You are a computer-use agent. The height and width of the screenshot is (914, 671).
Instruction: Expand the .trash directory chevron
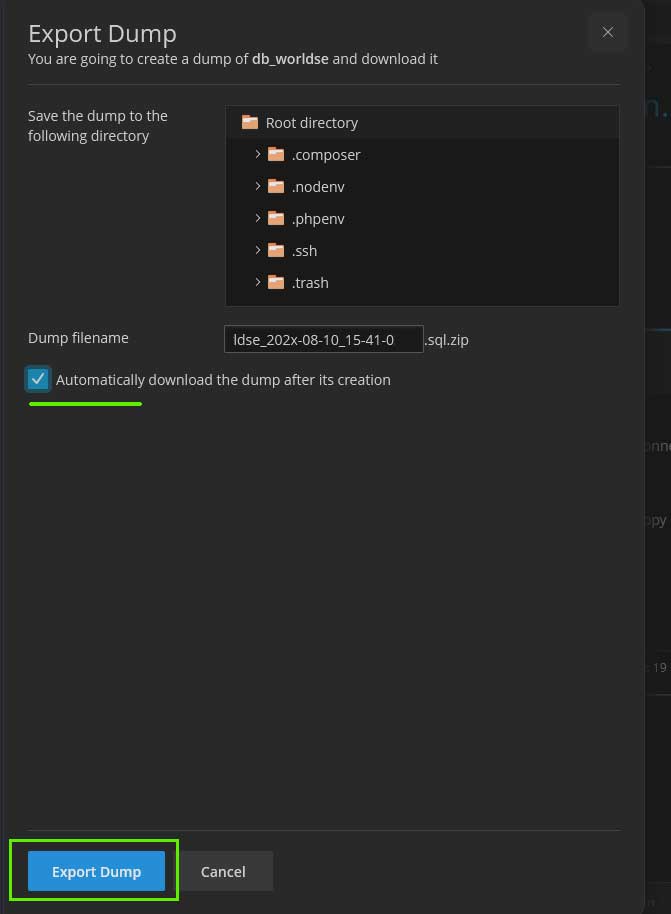click(258, 282)
